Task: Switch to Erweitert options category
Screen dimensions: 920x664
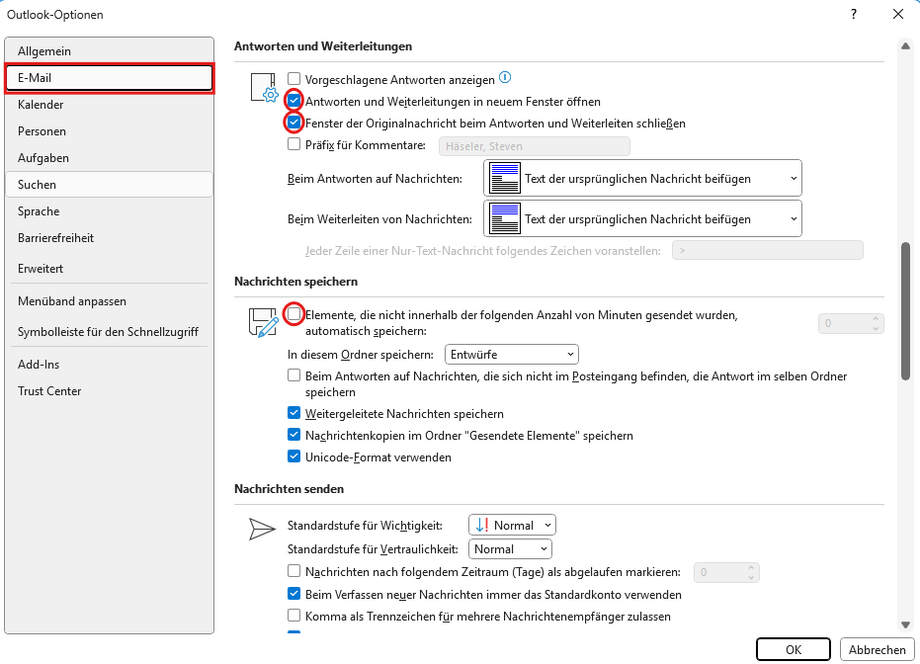Action: [x=109, y=269]
